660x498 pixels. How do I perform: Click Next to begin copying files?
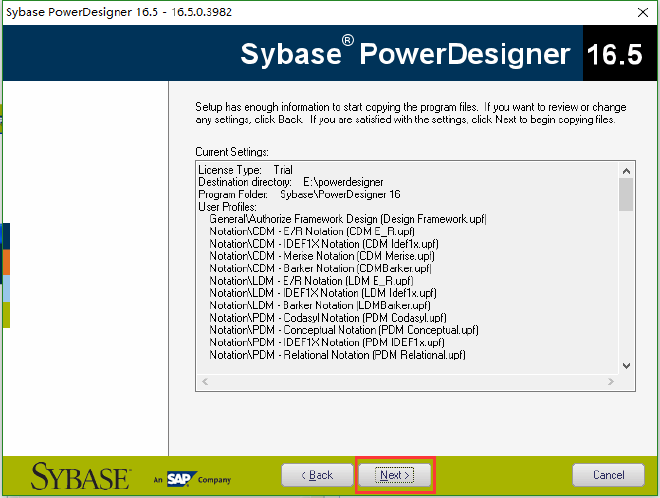click(x=394, y=475)
